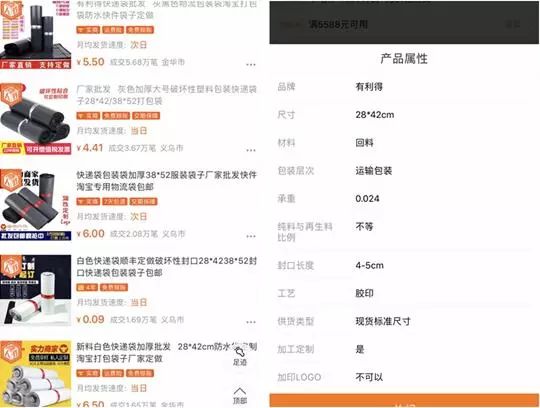Open more options for the ¥5.50 listing
540x408 pixels.
point(251,64)
